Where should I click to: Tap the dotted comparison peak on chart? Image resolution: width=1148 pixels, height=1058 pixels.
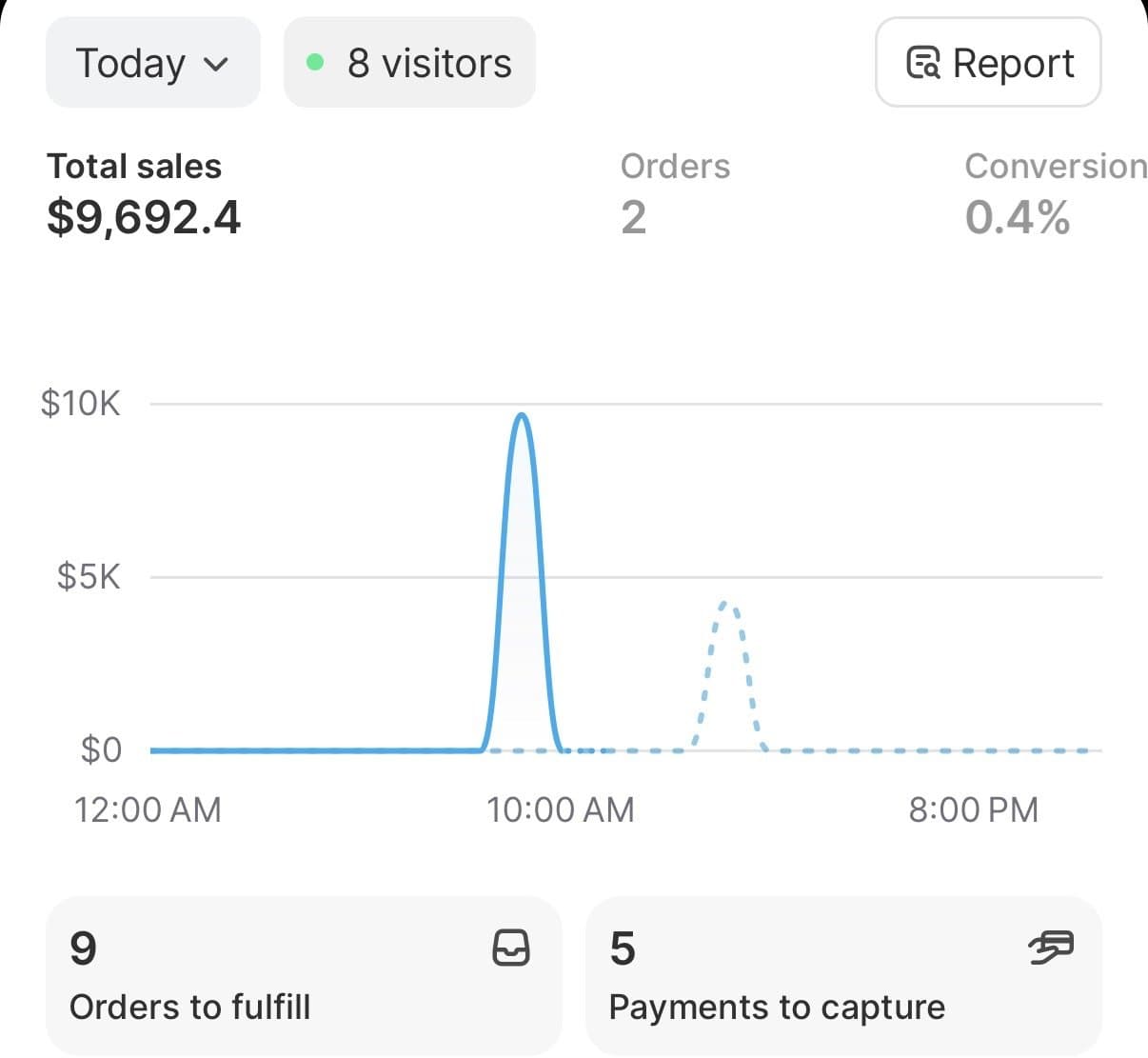[x=727, y=606]
